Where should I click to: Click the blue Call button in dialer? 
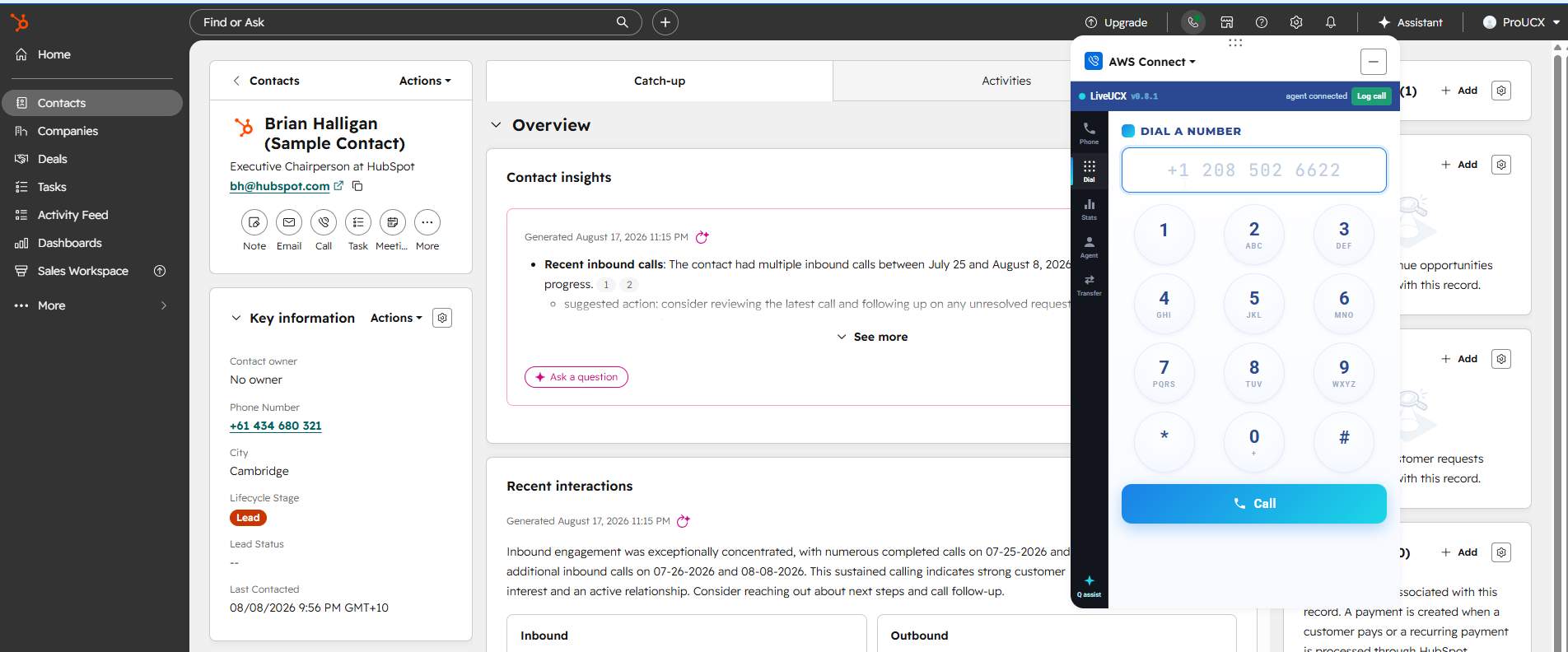click(1253, 504)
